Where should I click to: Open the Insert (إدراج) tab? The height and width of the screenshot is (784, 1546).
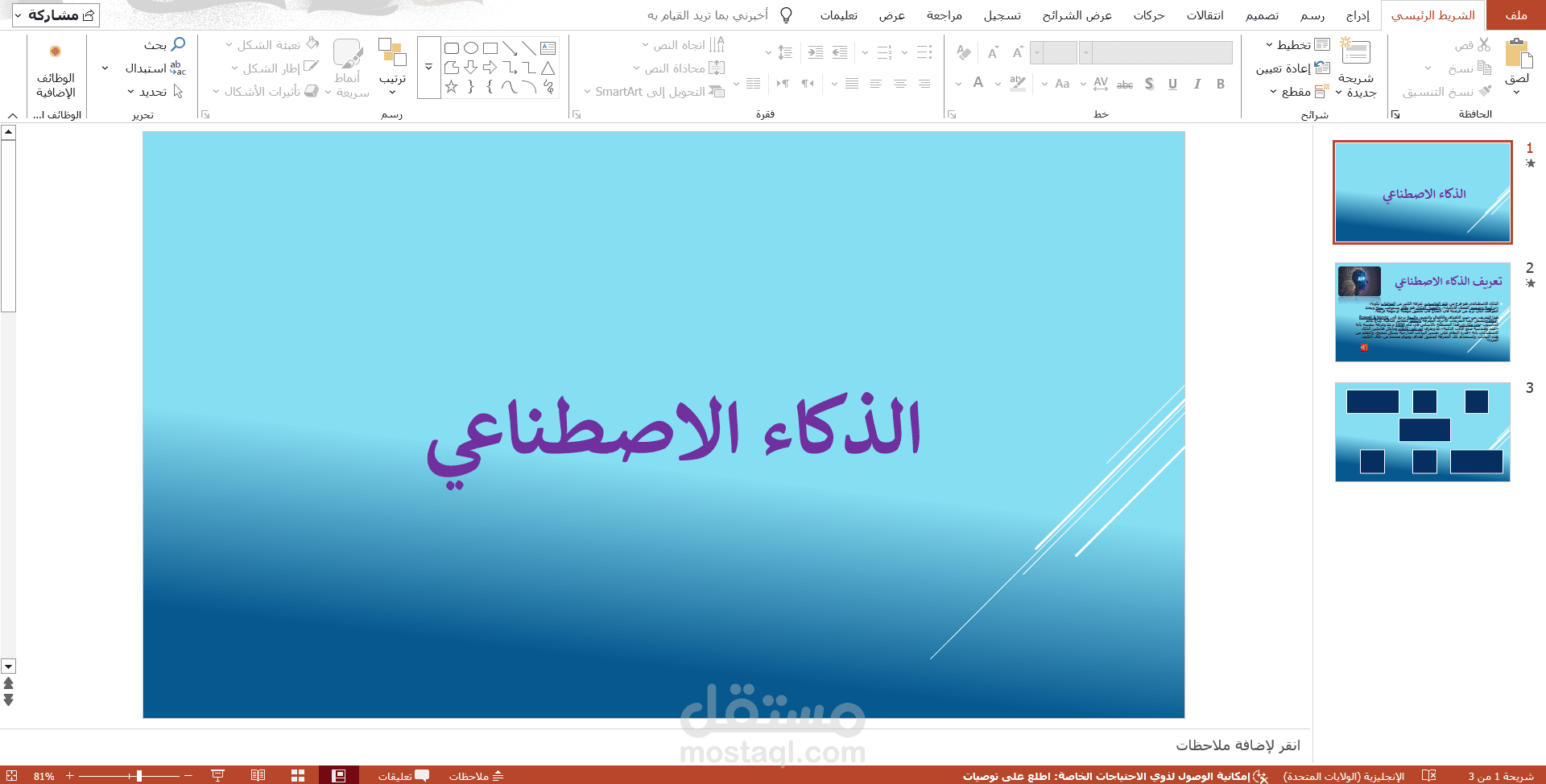1358,15
